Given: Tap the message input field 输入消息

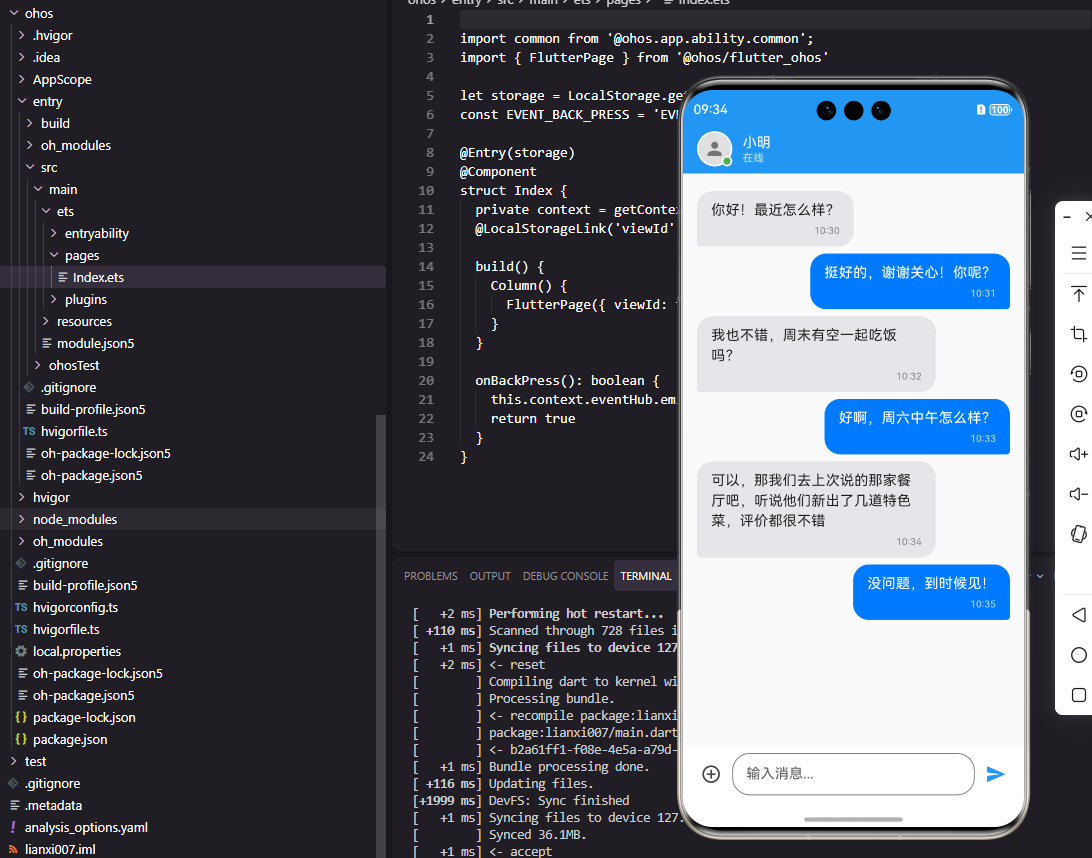Looking at the screenshot, I should [853, 774].
